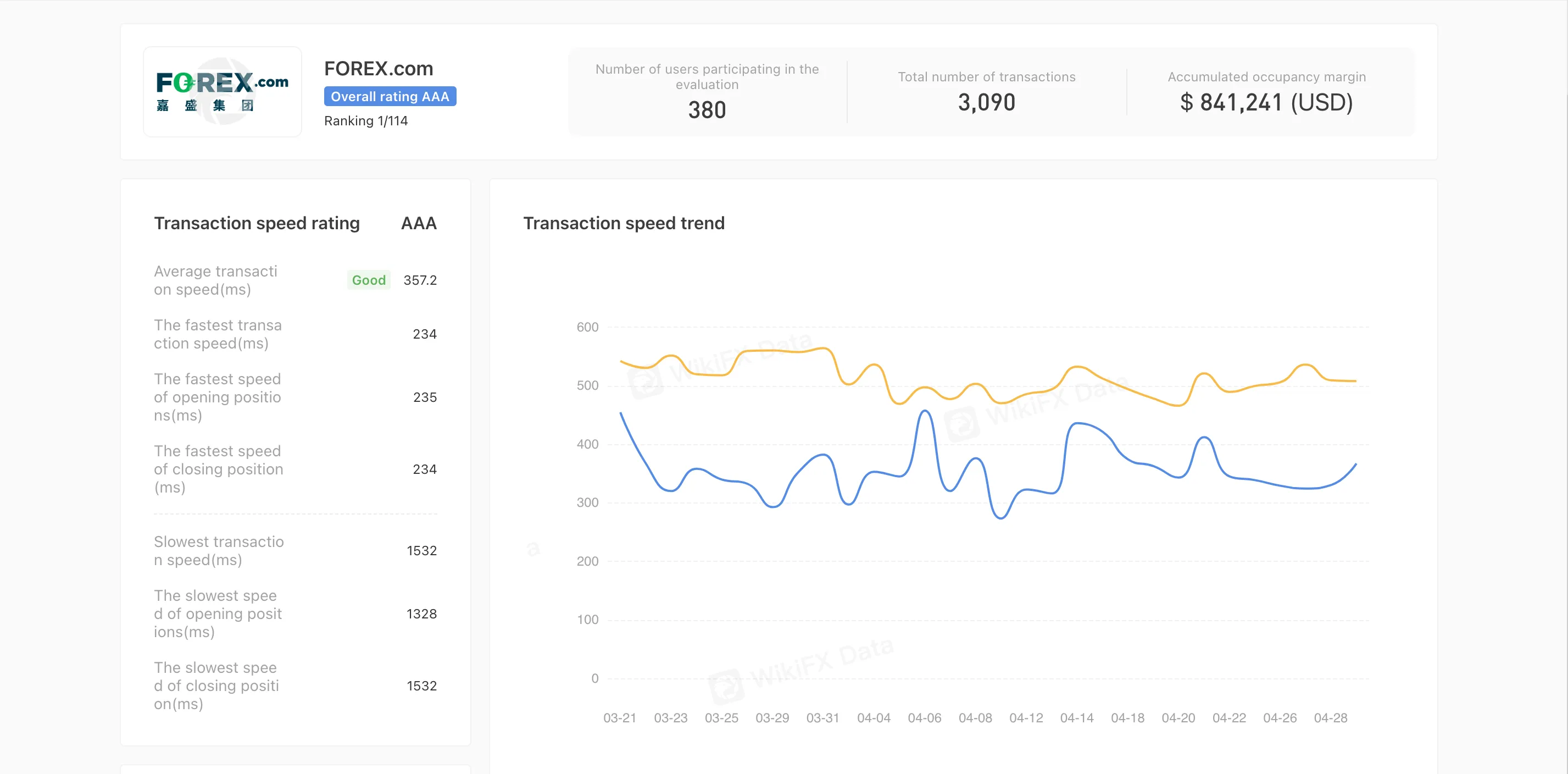Select the 3,090 total transactions figure
This screenshot has width=1568, height=774.
pos(986,102)
